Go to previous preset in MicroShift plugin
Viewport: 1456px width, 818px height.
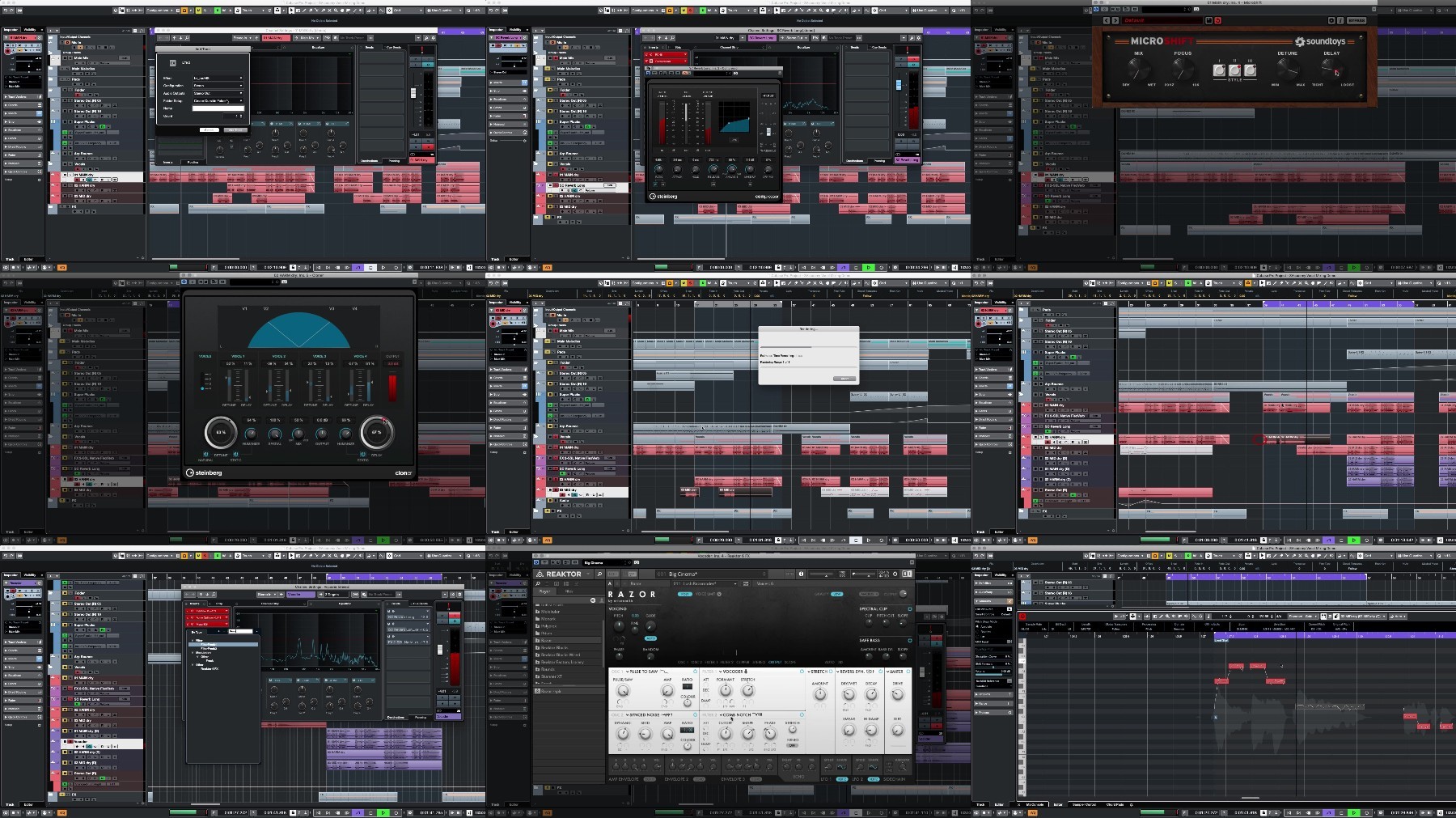point(1106,20)
